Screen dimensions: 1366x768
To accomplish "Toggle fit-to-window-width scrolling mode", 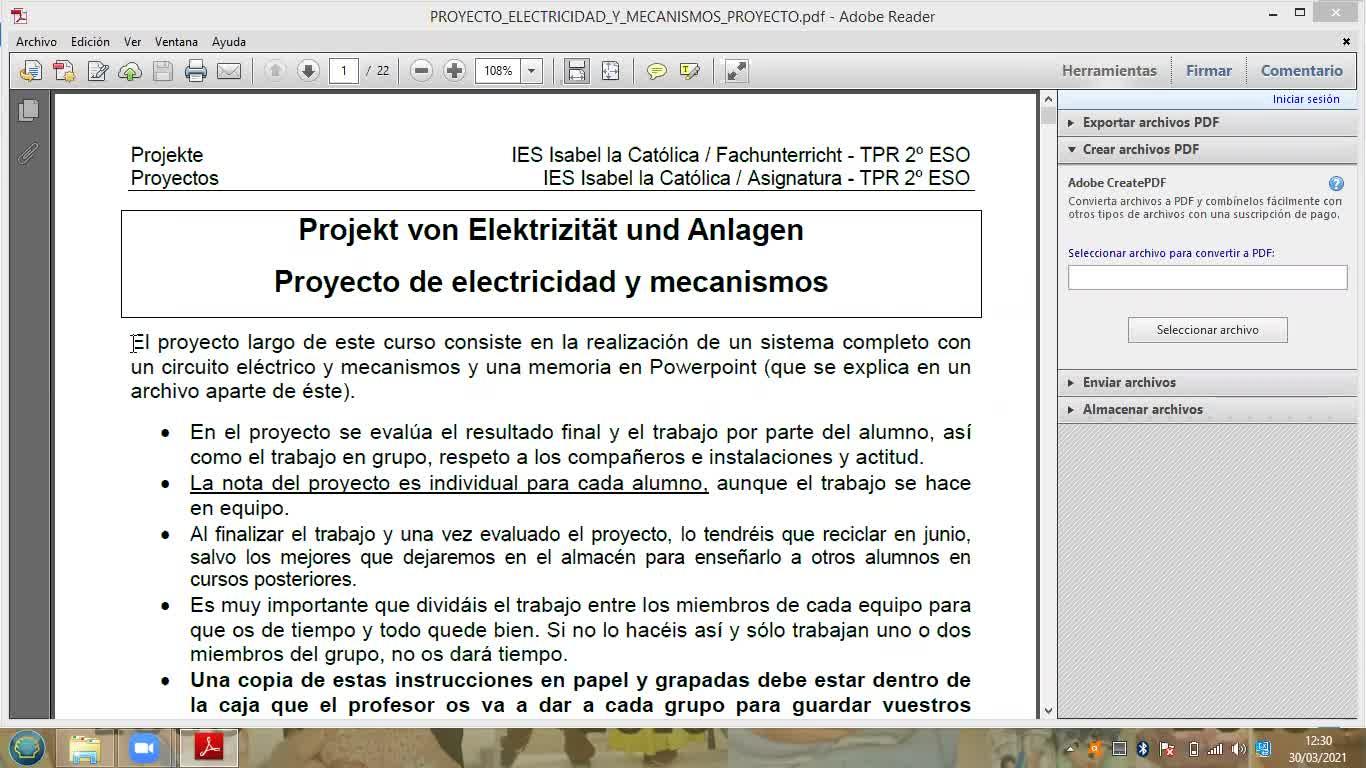I will click(577, 71).
